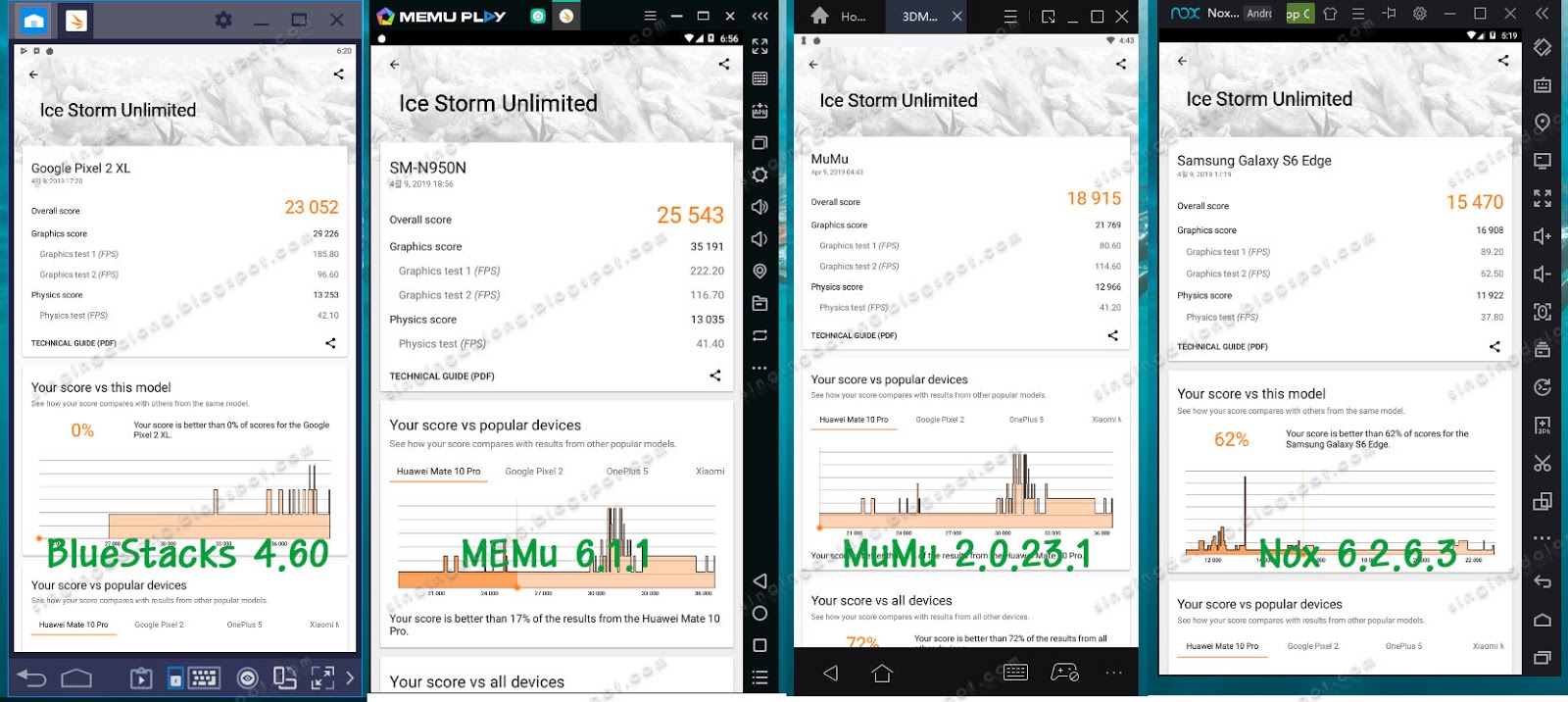Screen dimensions: 1568x702
Task: Close the MuMu 3DMark tab
Action: click(957, 17)
